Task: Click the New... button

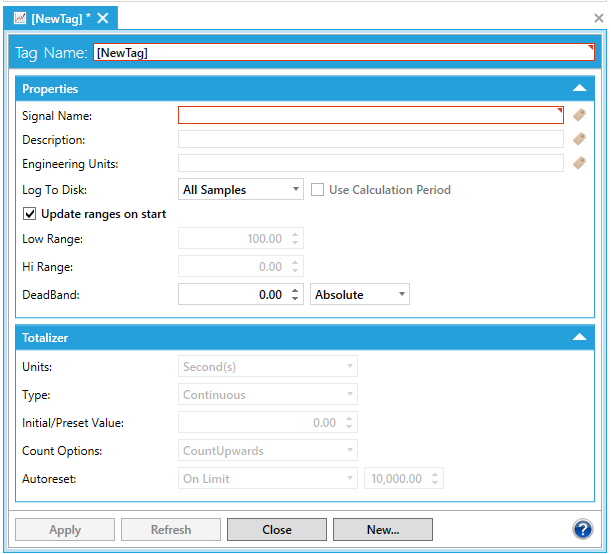Action: (382, 530)
